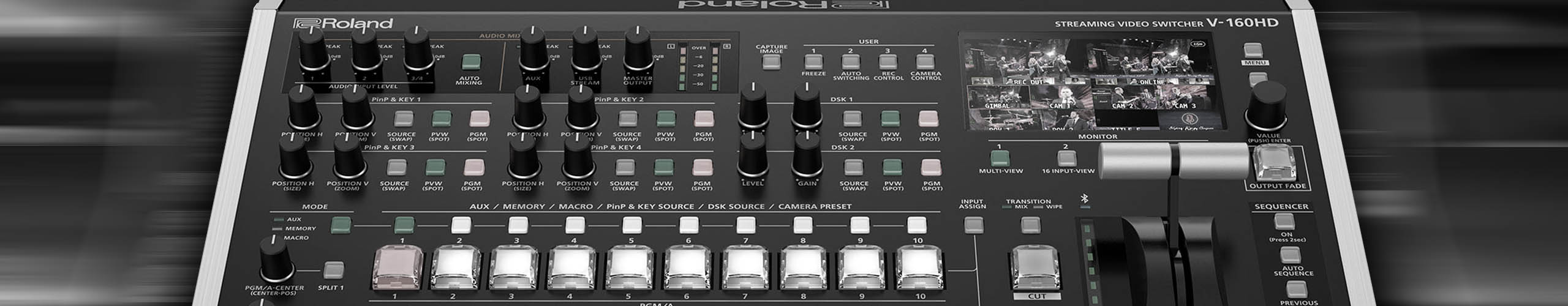The image size is (1568, 306).
Task: Toggle PinP & KEY 3 PVW button
Action: [435, 167]
